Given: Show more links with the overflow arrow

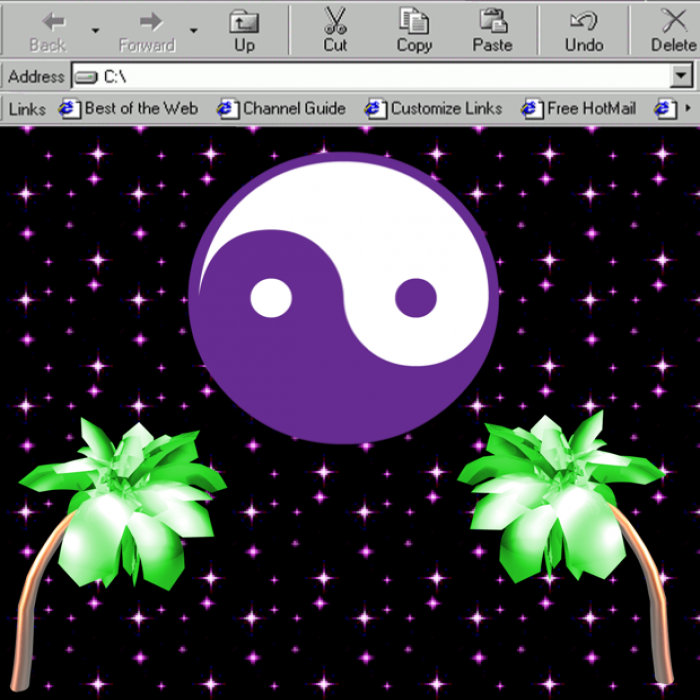Looking at the screenshot, I should tap(687, 108).
